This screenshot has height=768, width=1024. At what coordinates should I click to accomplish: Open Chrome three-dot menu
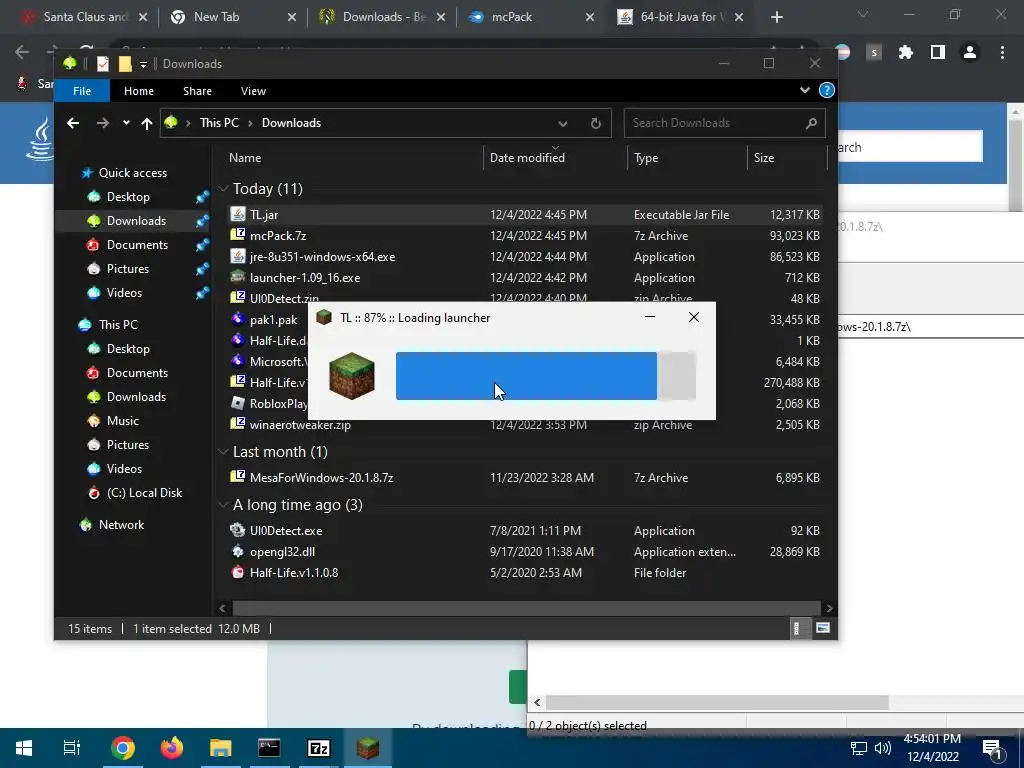pyautogui.click(x=1002, y=52)
